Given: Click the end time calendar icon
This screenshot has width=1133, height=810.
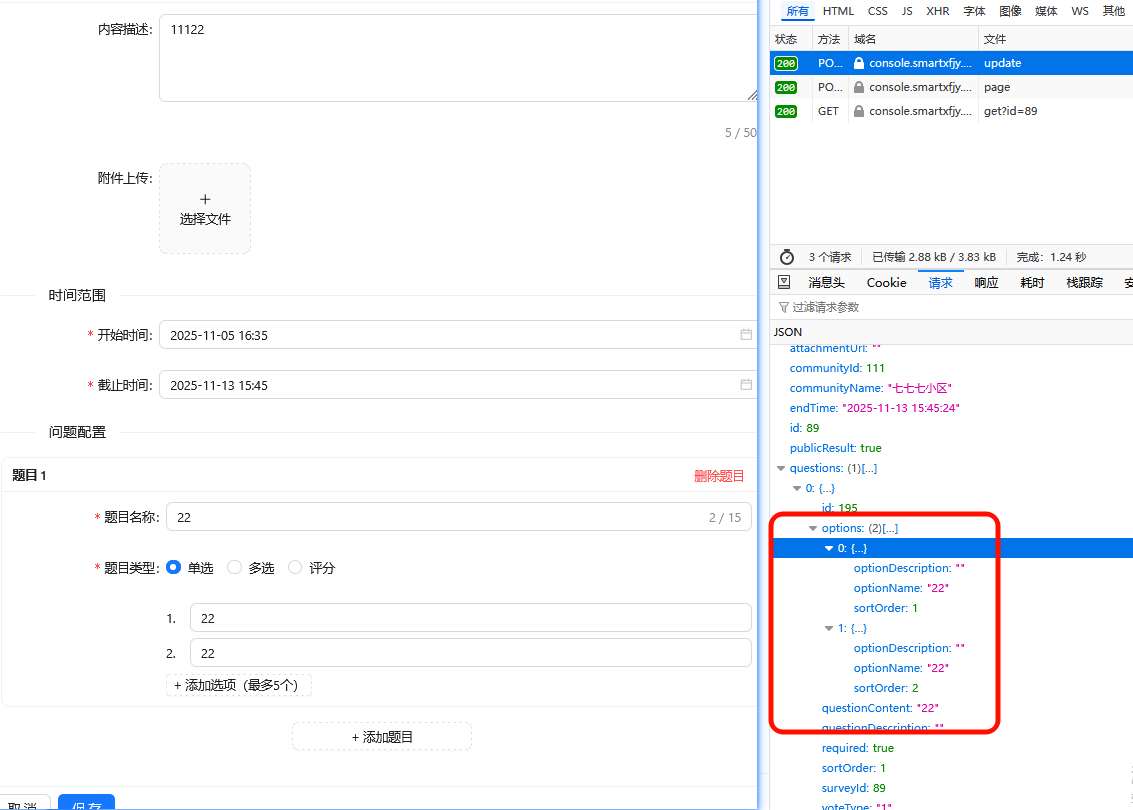Looking at the screenshot, I should point(745,385).
